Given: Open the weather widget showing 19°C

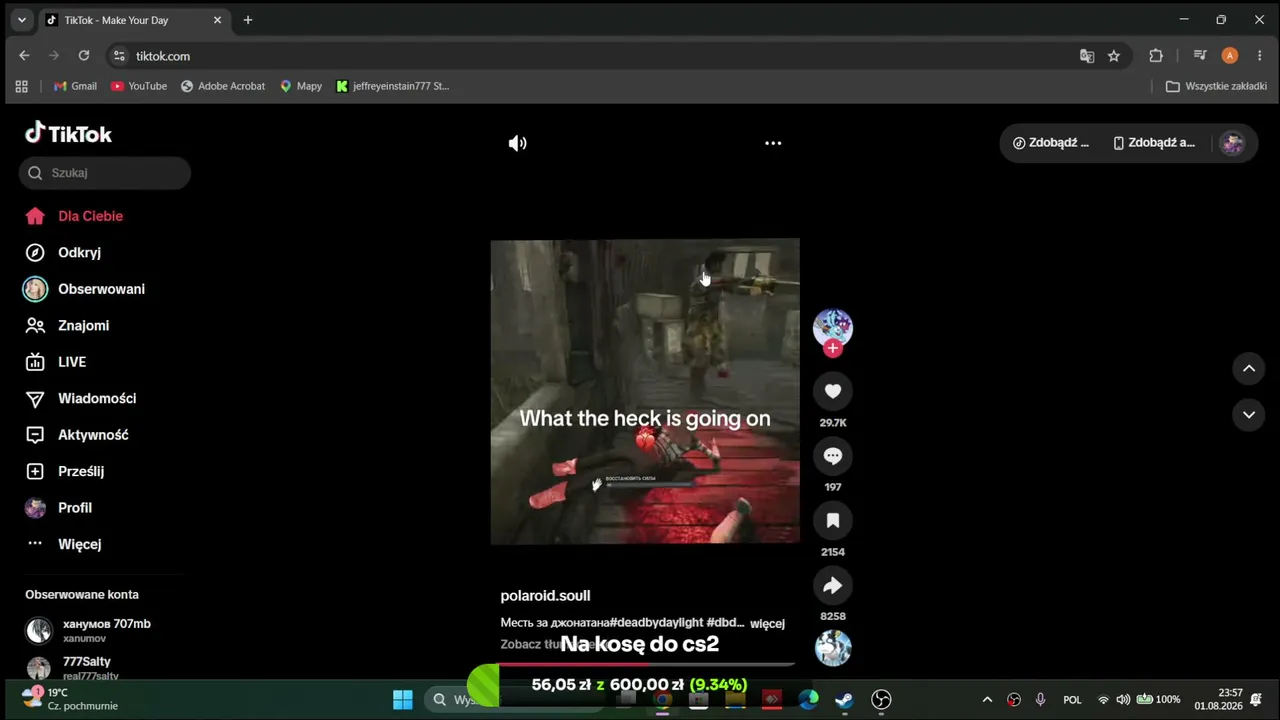Looking at the screenshot, I should (69, 699).
